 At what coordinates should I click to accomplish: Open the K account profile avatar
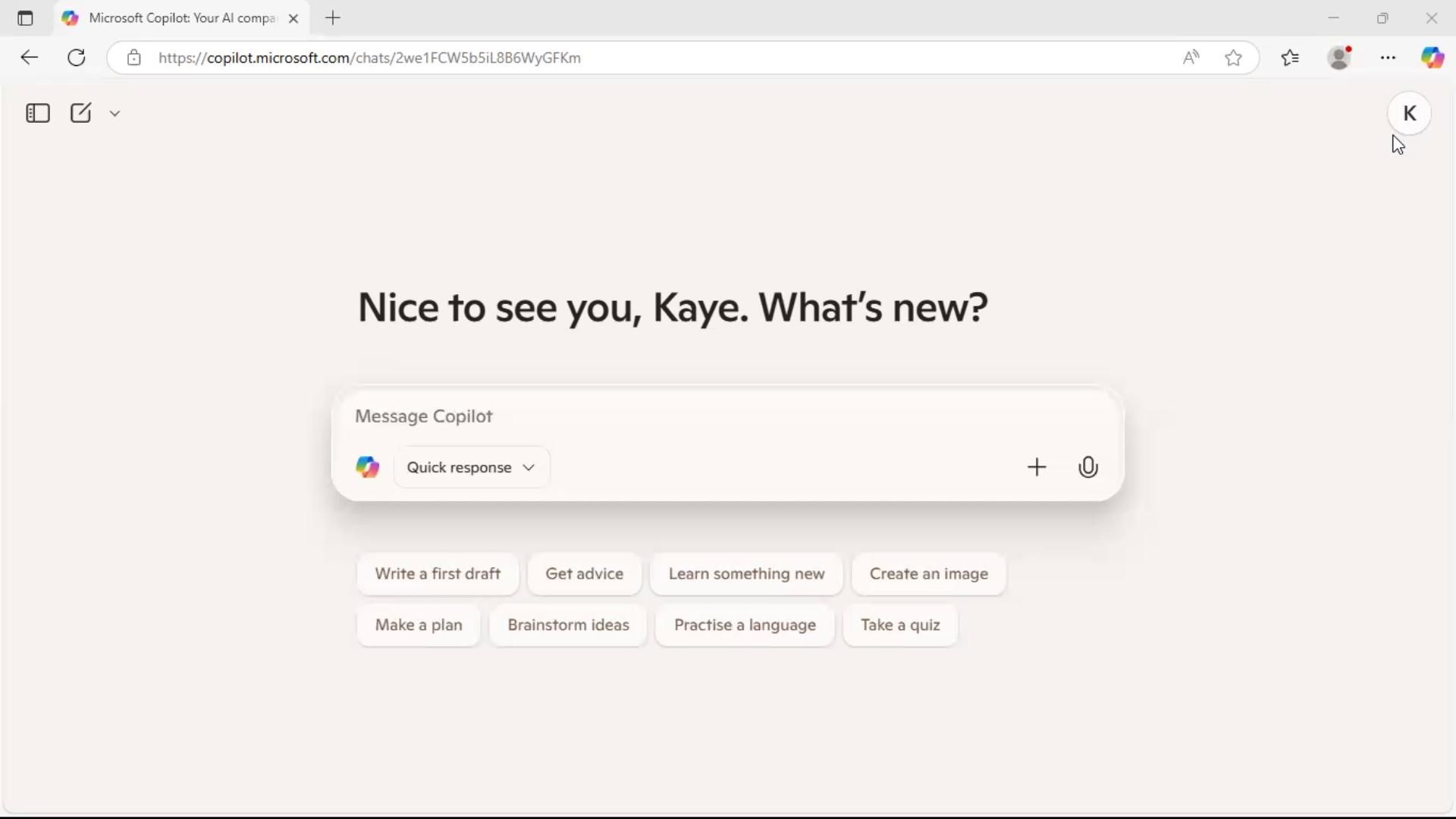pyautogui.click(x=1410, y=113)
